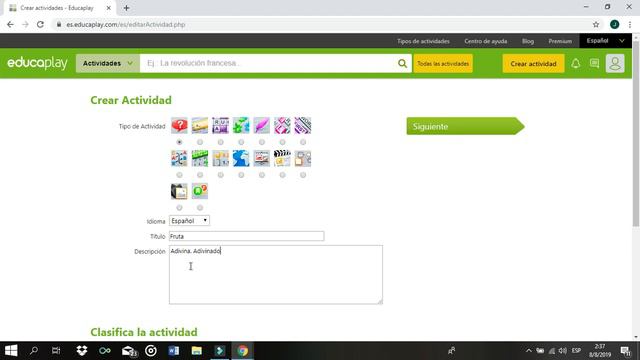The height and width of the screenshot is (360, 640).
Task: Open Centro de ayuda
Action: [486, 41]
